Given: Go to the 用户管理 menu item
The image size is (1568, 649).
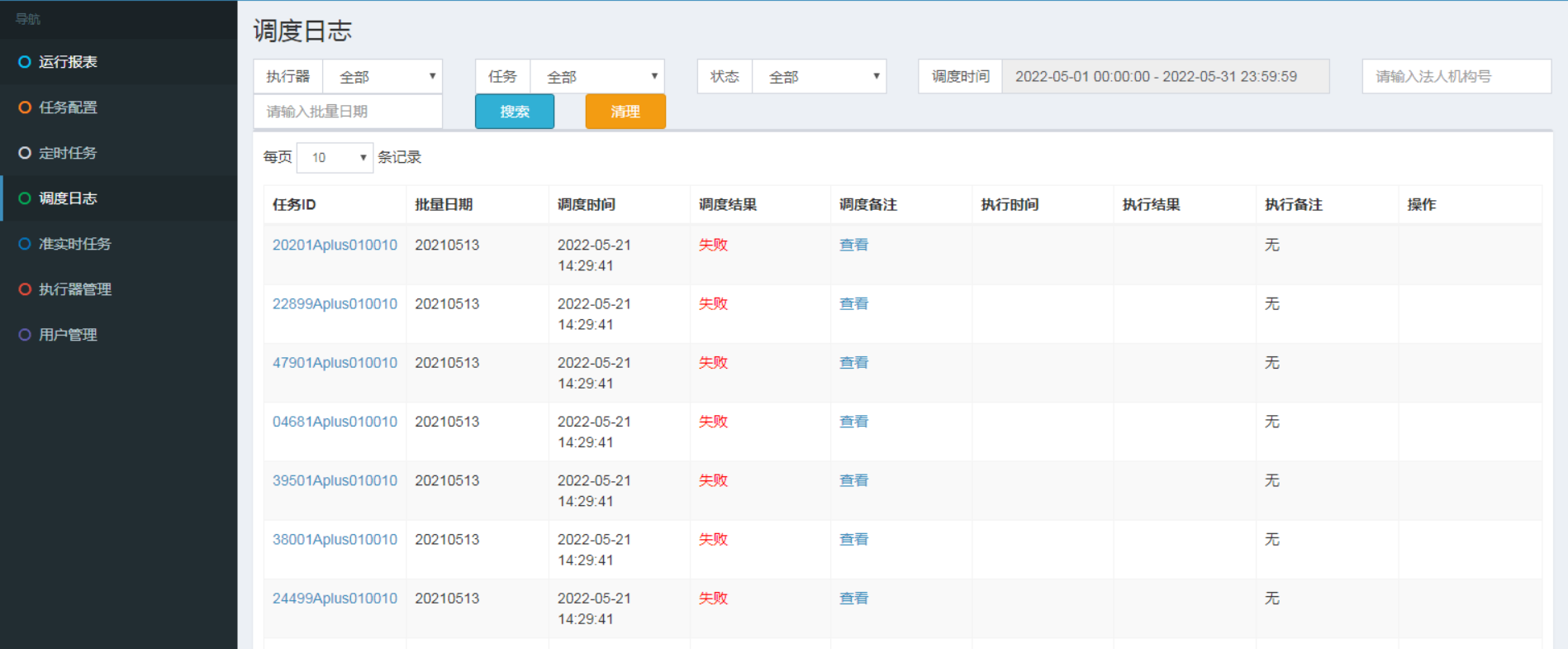Looking at the screenshot, I should pos(68,335).
